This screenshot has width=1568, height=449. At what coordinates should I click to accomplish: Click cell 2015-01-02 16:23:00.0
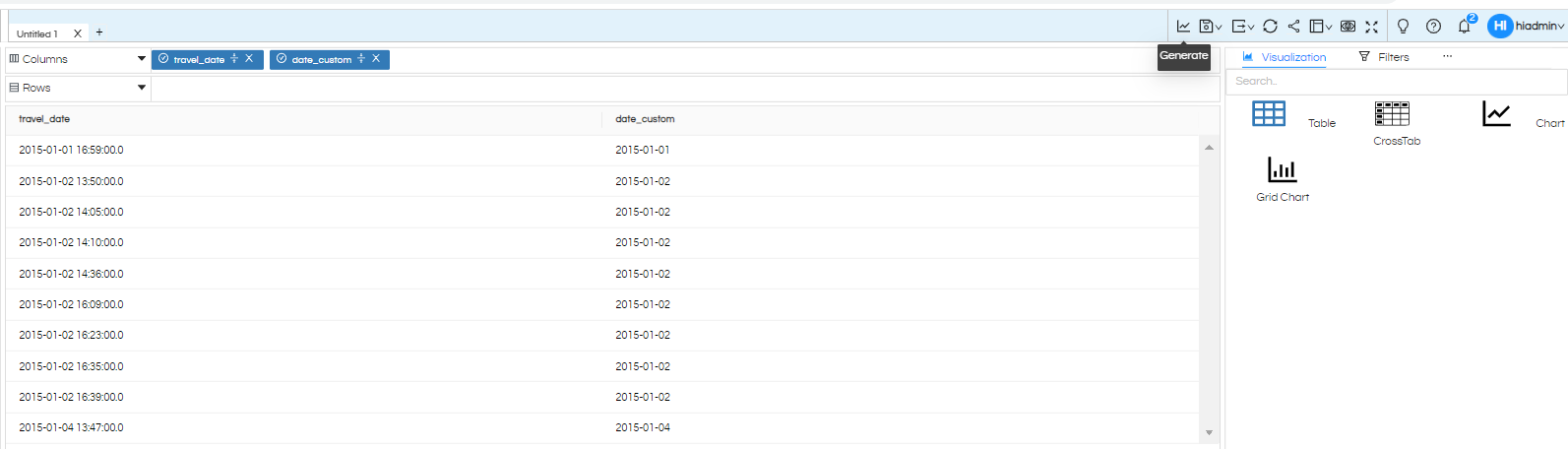pos(71,336)
